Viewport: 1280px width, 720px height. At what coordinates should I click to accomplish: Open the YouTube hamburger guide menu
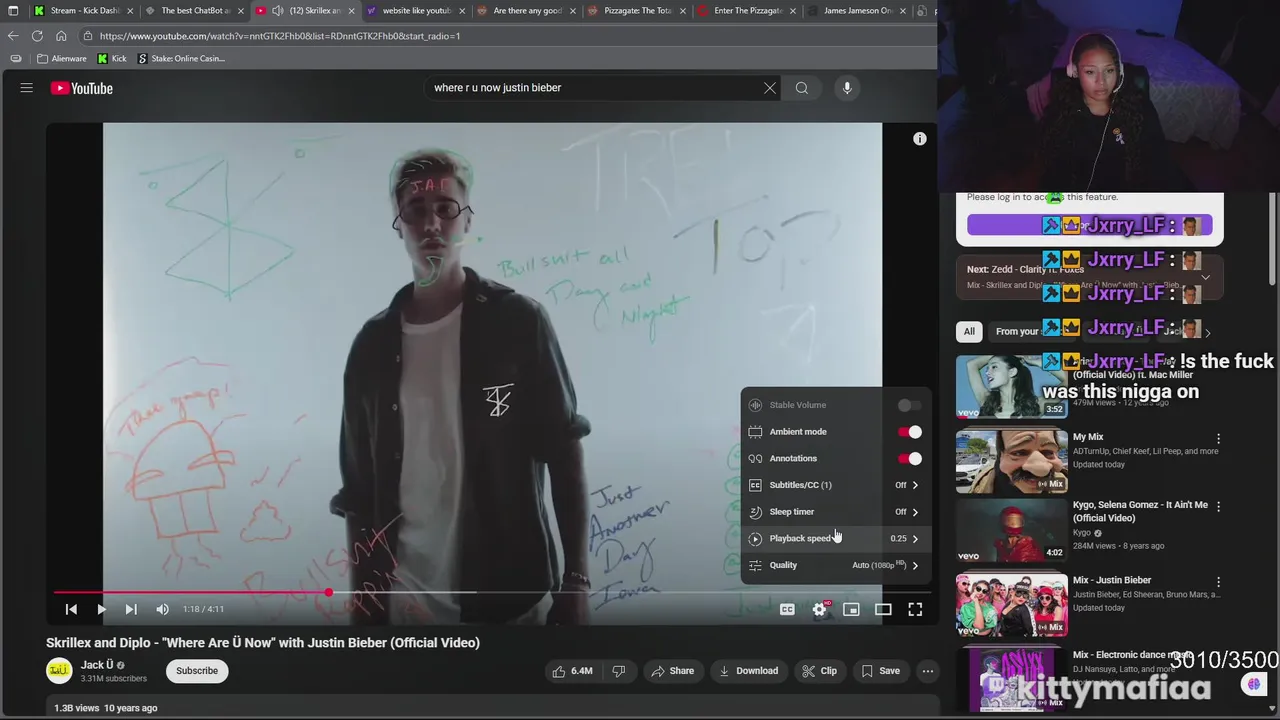click(27, 88)
